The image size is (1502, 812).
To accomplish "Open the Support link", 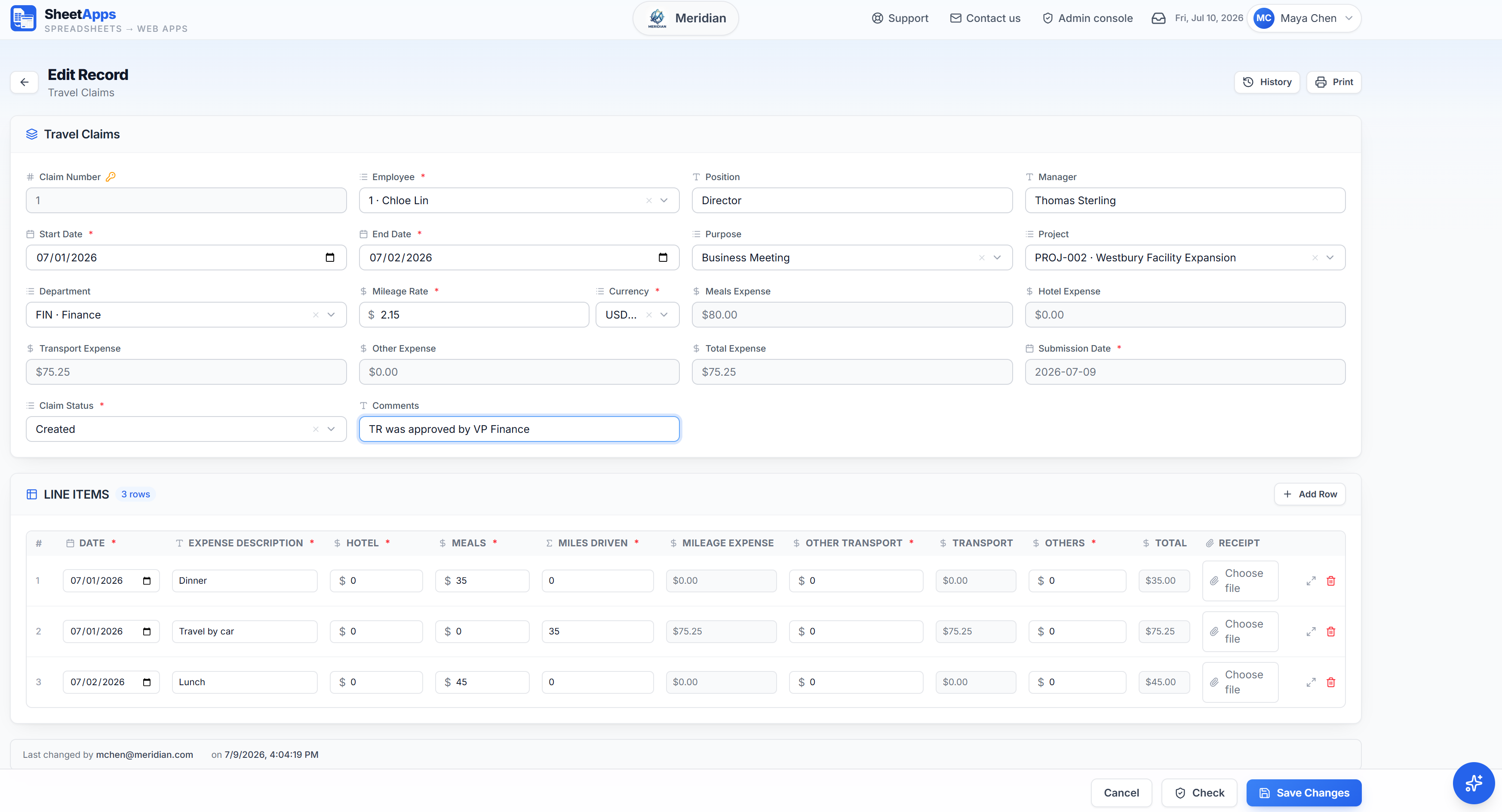I will coord(900,18).
